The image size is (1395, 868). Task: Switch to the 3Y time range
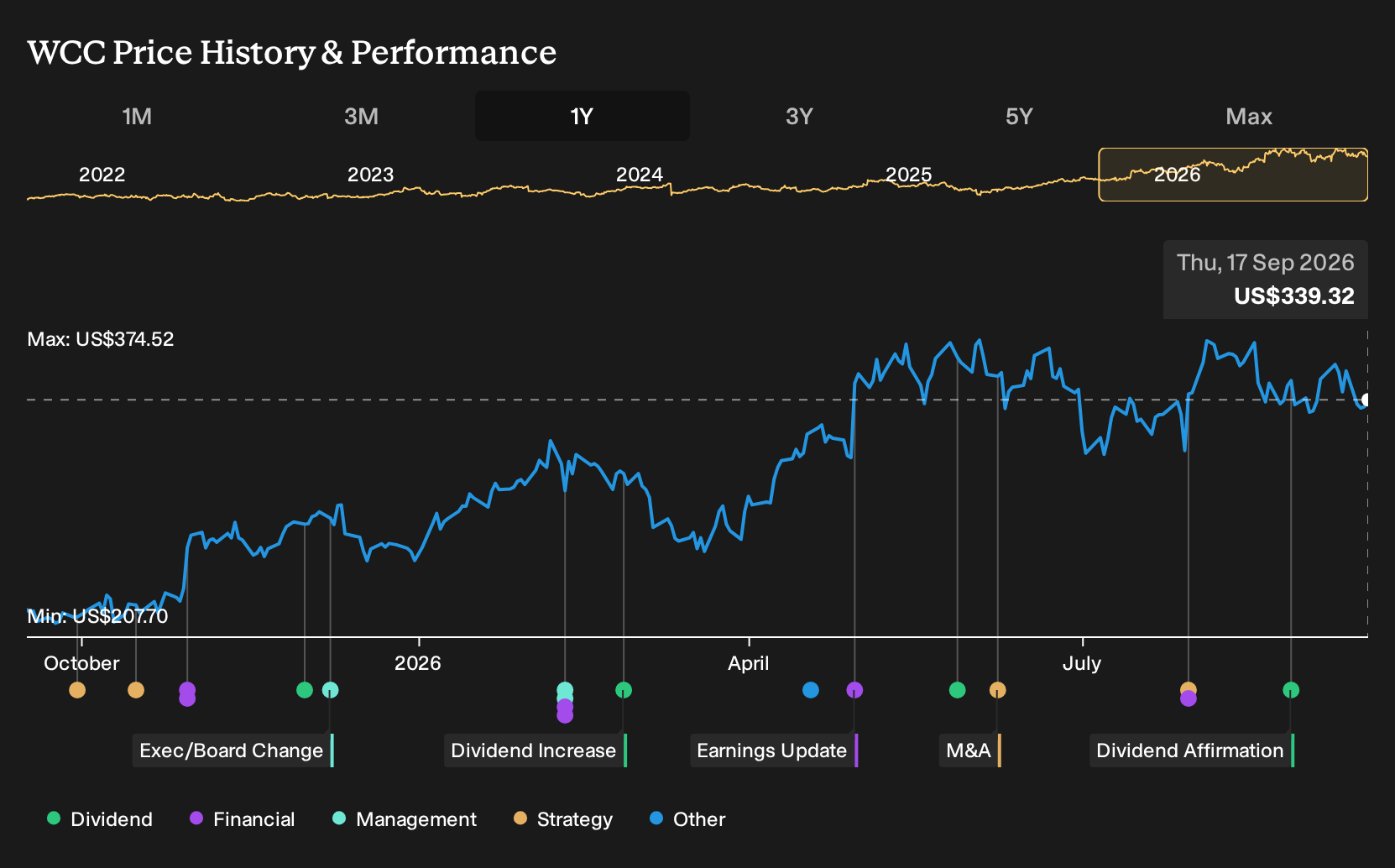coord(799,116)
